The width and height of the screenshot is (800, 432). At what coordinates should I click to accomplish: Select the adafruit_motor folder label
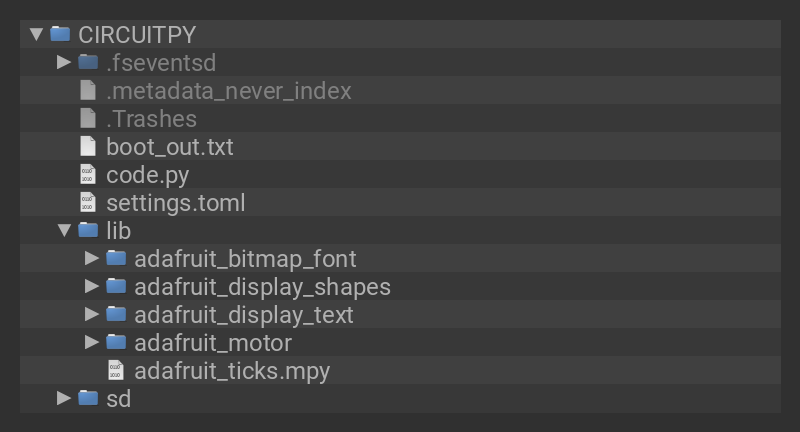tap(213, 343)
